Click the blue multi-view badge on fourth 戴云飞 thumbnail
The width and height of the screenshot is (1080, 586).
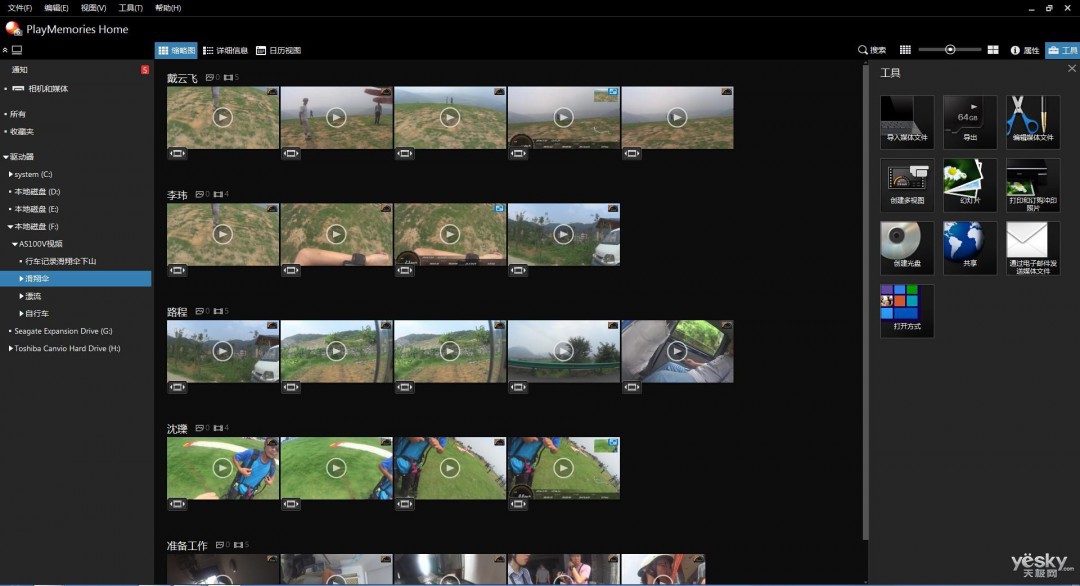[612, 92]
